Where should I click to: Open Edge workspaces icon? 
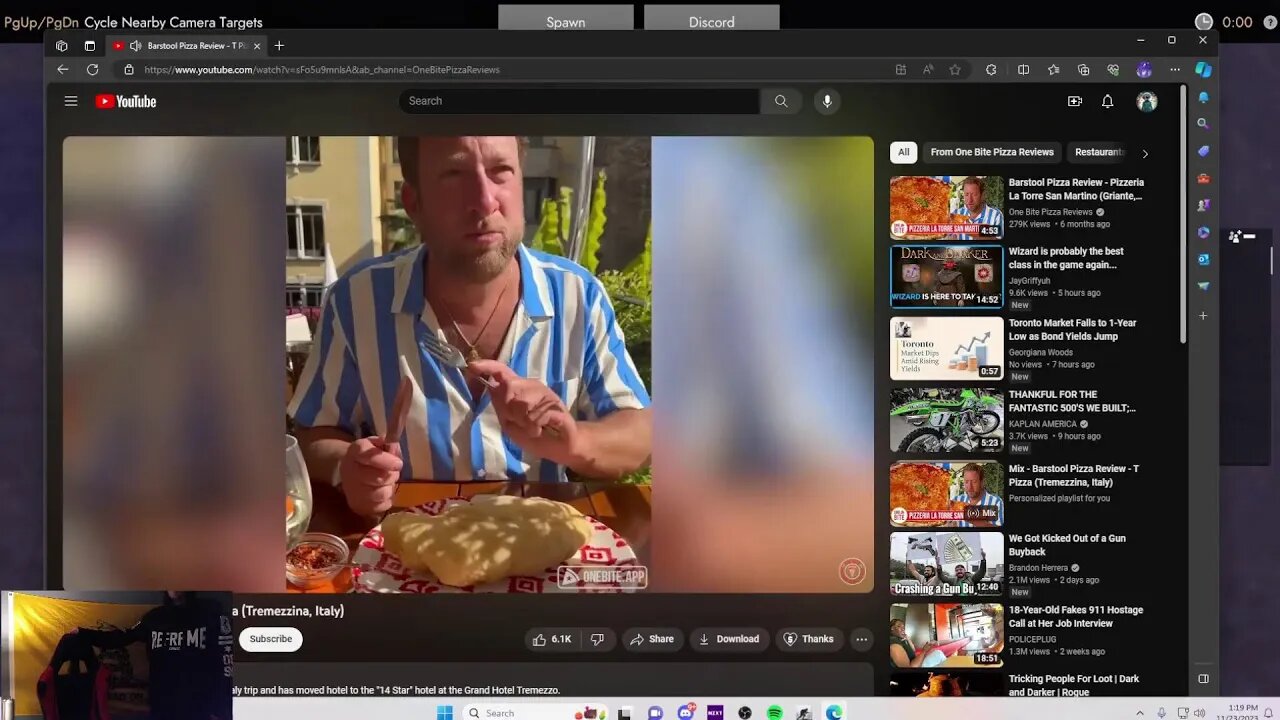click(62, 46)
